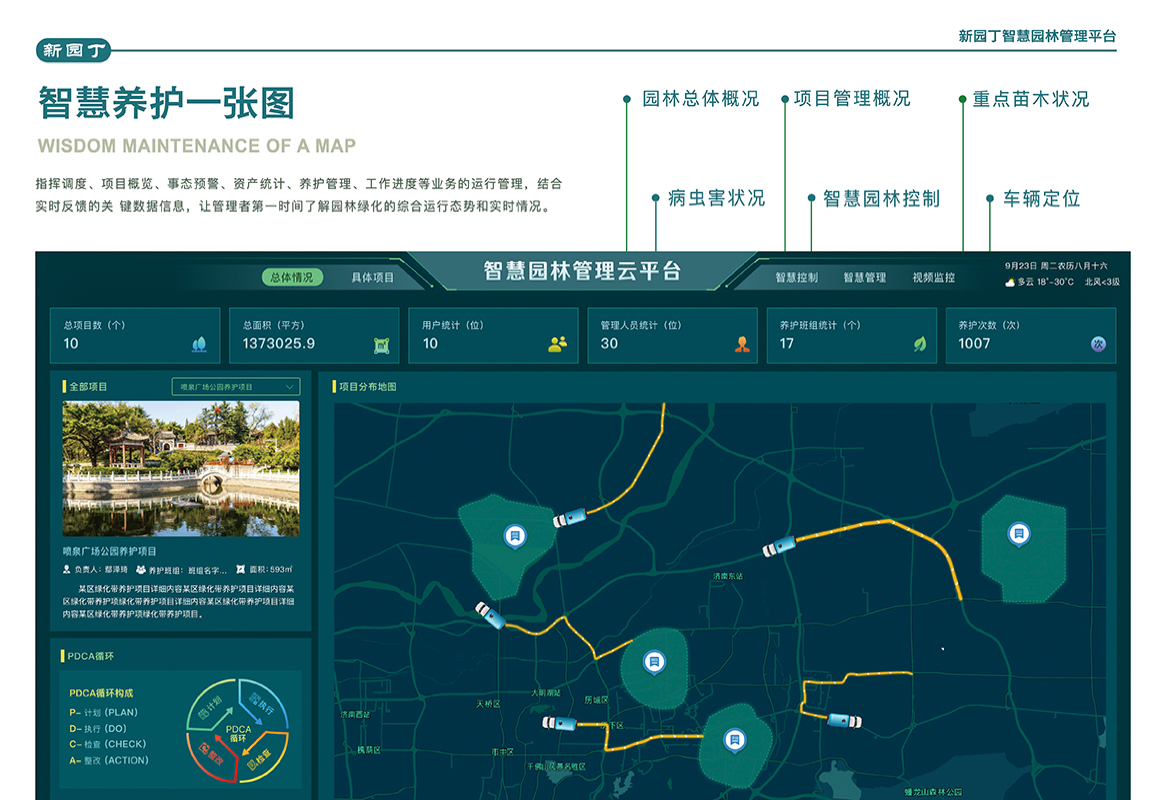1150x800 pixels.
Task: Click the 新园丁 logo badge
Action: (x=74, y=50)
